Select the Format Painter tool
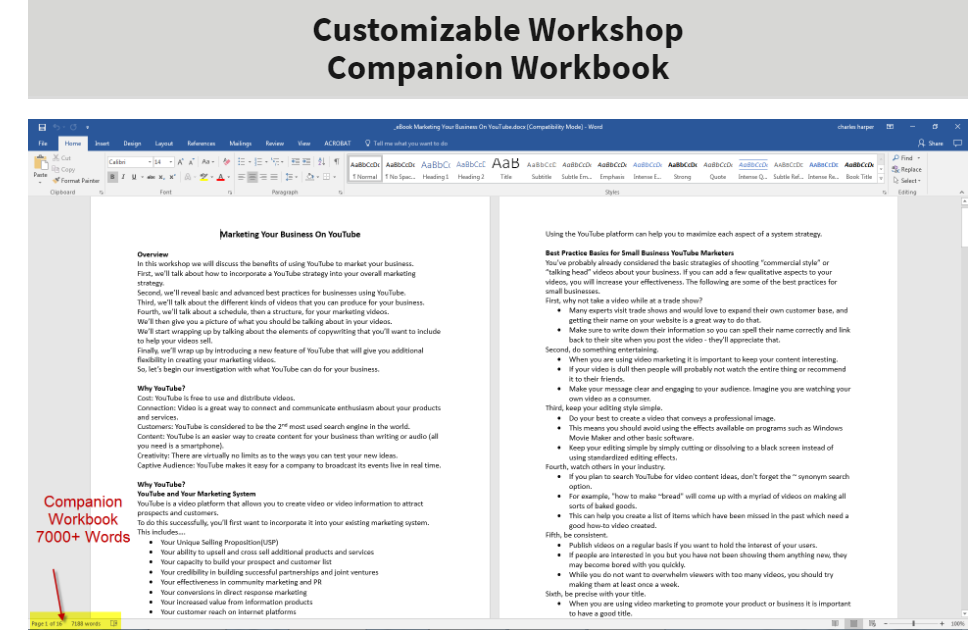The height and width of the screenshot is (635, 971). tap(76, 180)
